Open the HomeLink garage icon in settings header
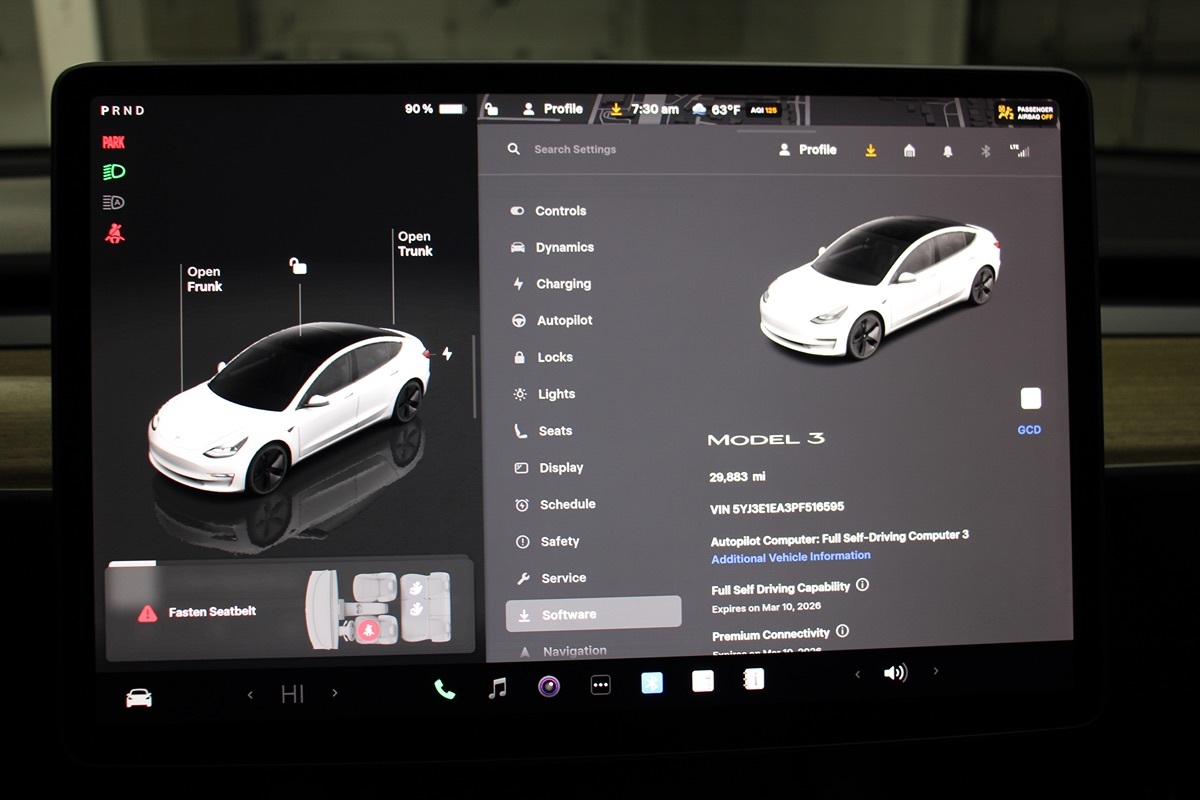This screenshot has height=800, width=1200. tap(909, 151)
